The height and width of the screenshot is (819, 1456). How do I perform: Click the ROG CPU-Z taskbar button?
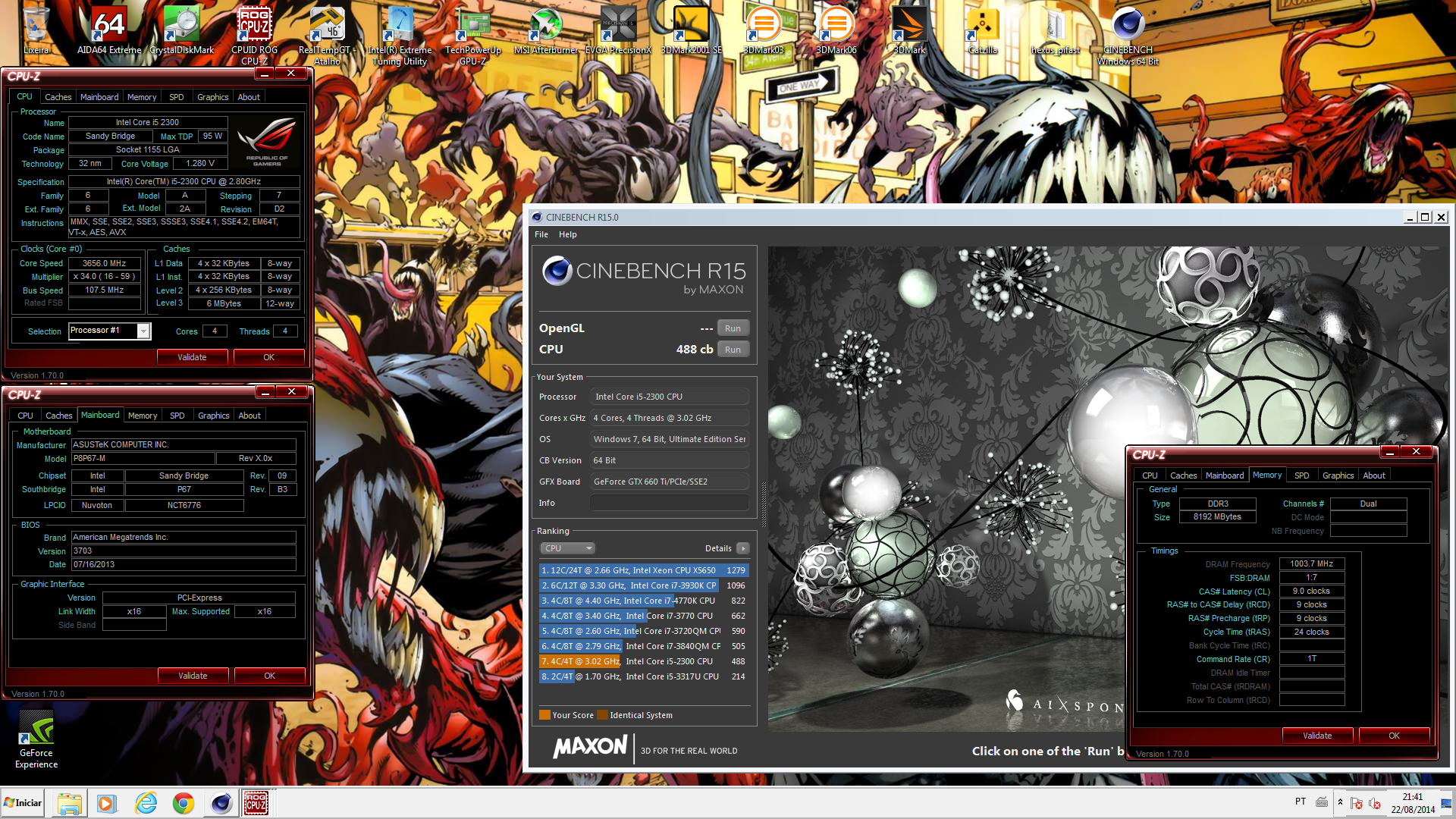pyautogui.click(x=256, y=803)
